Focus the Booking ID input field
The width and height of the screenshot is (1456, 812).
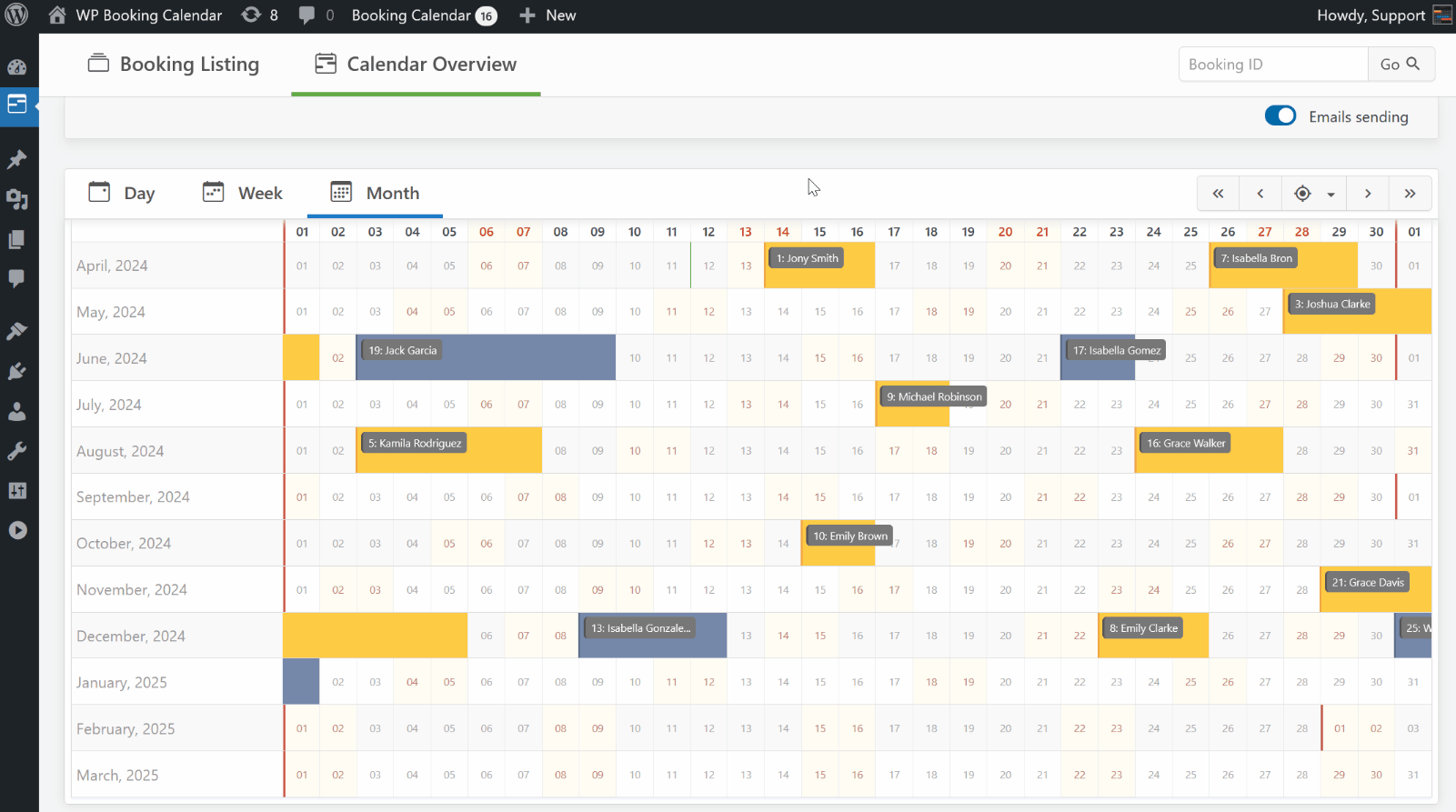click(x=1273, y=64)
